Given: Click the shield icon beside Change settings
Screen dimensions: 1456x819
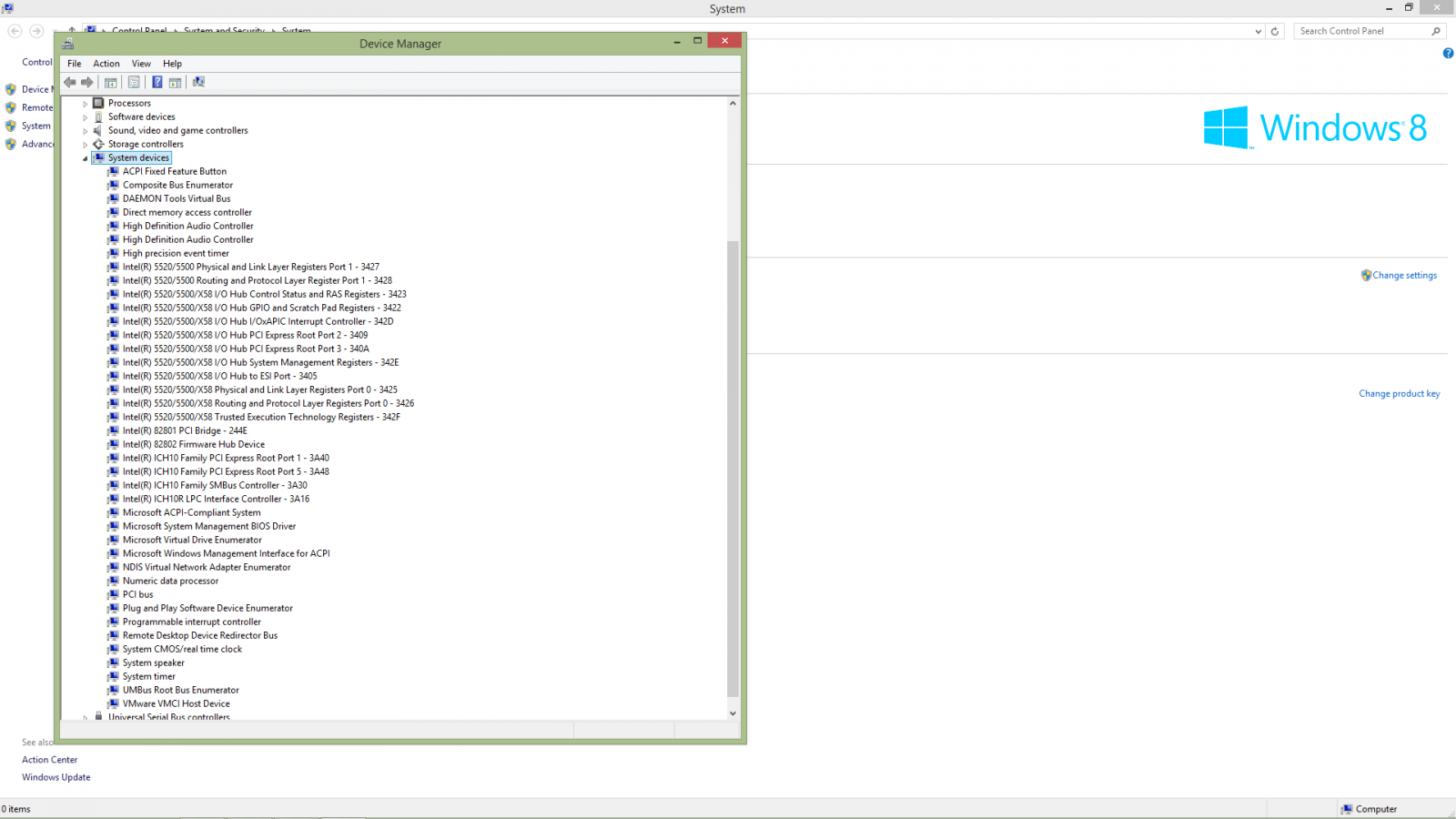Looking at the screenshot, I should (1366, 275).
